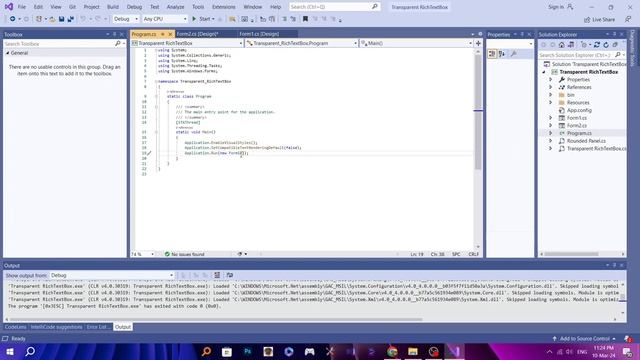Image resolution: width=640 pixels, height=360 pixels.
Task: Open the Analyze menu
Action: (176, 7)
